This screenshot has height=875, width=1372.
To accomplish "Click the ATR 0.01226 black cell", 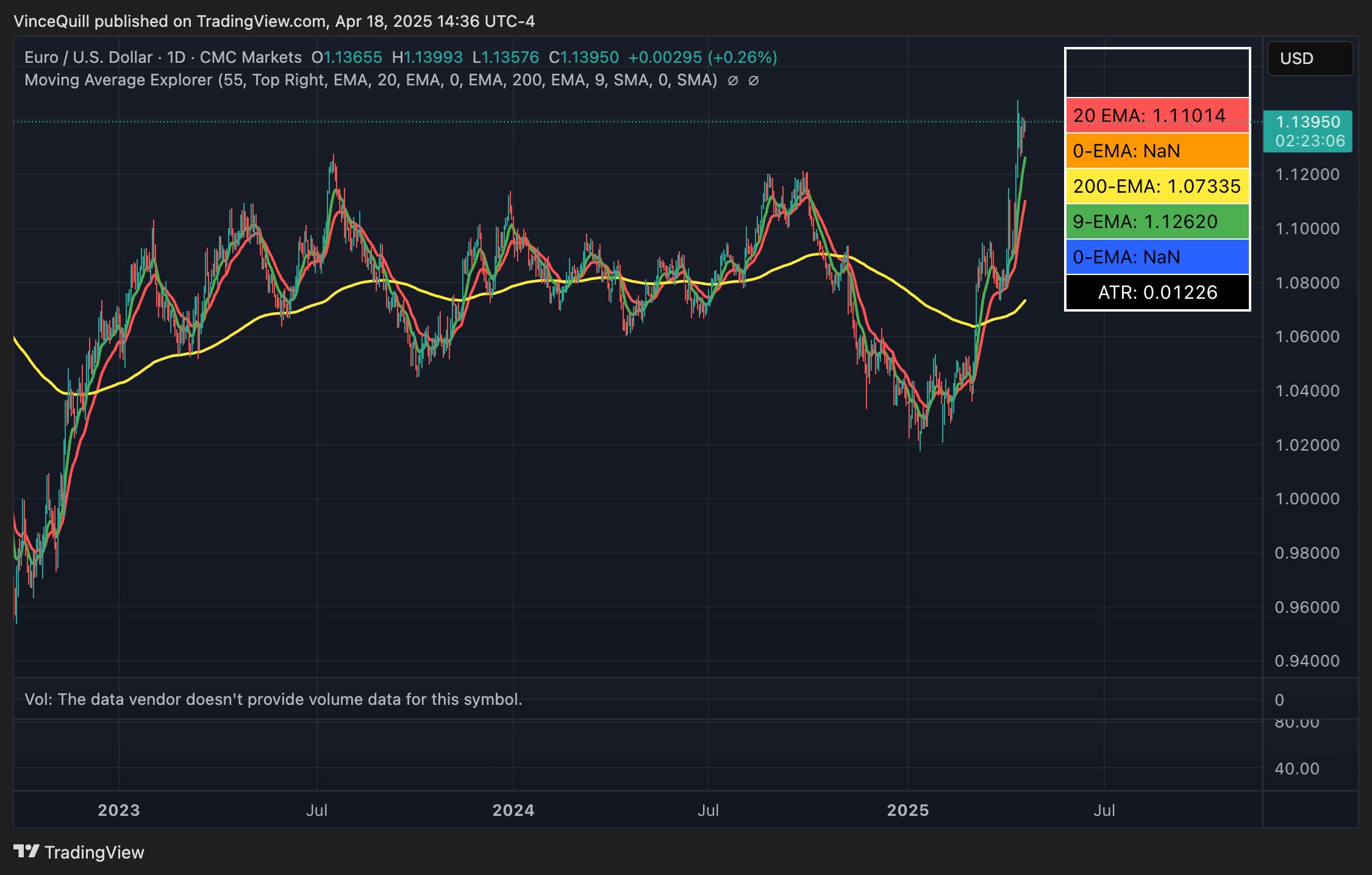I will pyautogui.click(x=1157, y=292).
